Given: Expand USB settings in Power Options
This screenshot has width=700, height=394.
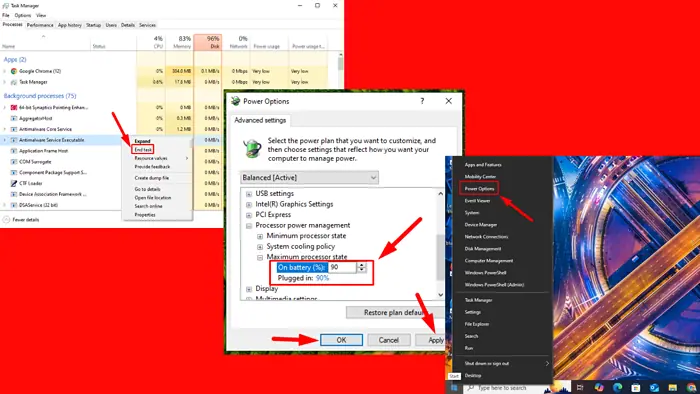Looking at the screenshot, I should pyautogui.click(x=249, y=194).
